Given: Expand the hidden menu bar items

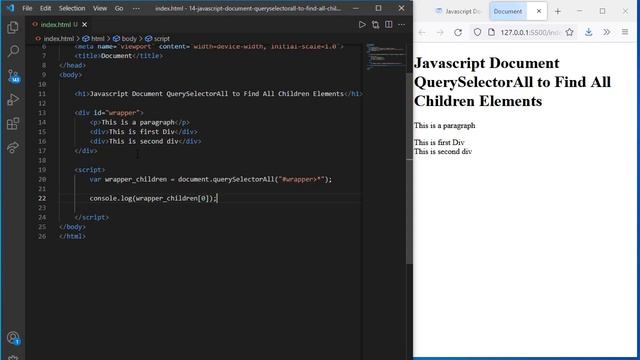Looking at the screenshot, I should point(136,8).
